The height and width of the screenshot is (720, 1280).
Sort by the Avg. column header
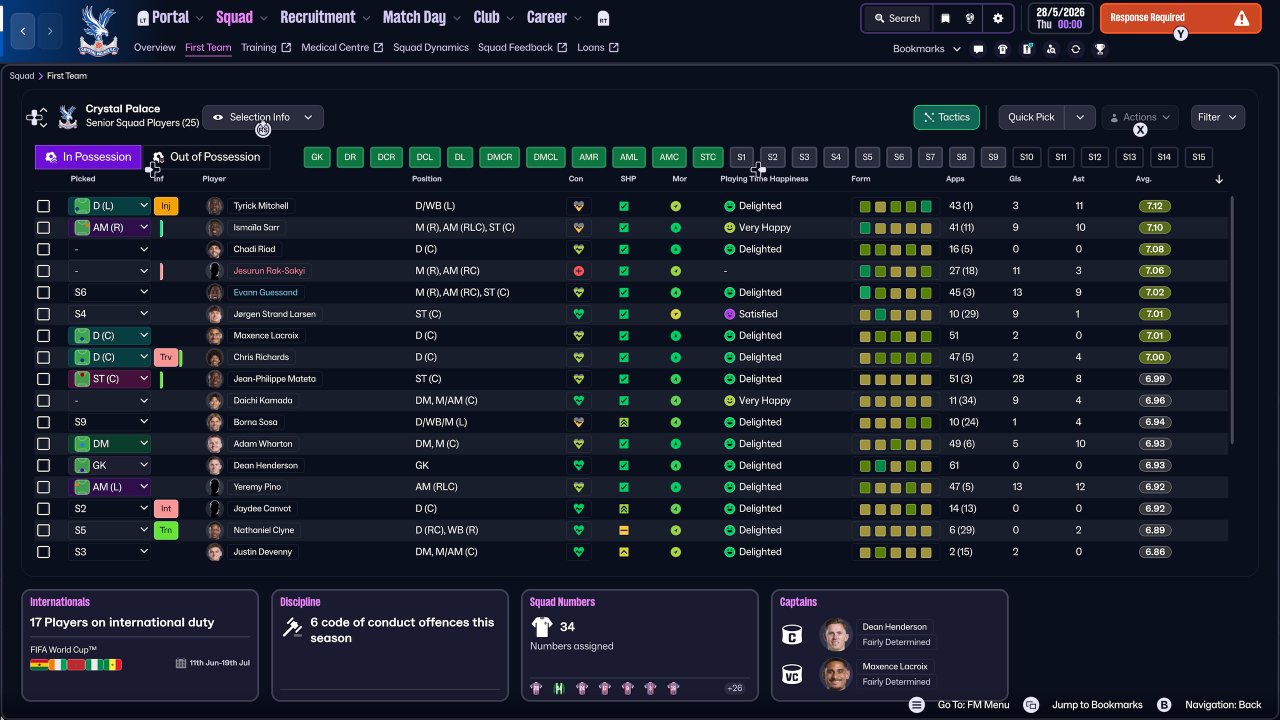(1144, 179)
